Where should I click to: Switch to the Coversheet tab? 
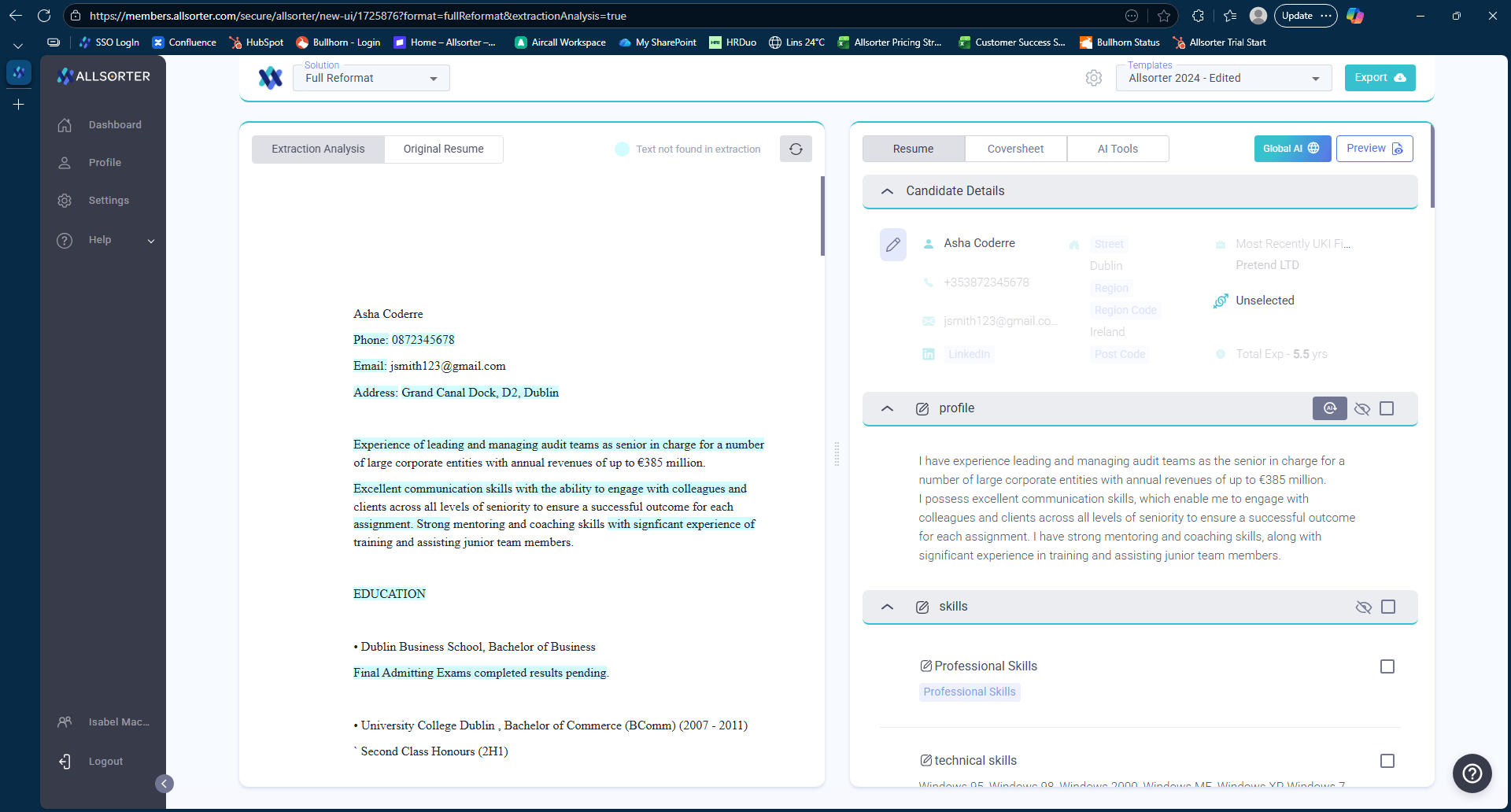[1015, 149]
